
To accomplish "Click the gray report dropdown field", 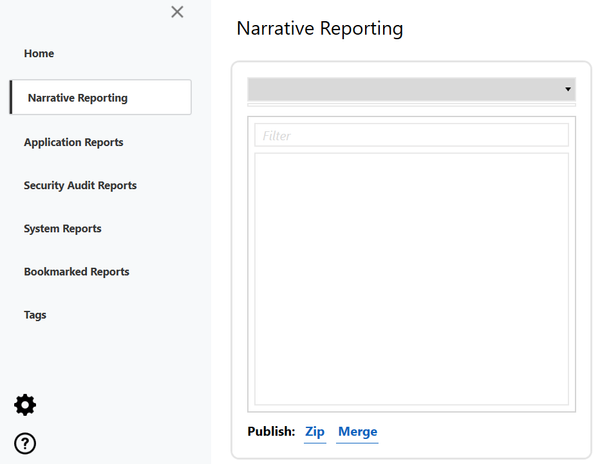I will point(405,89).
